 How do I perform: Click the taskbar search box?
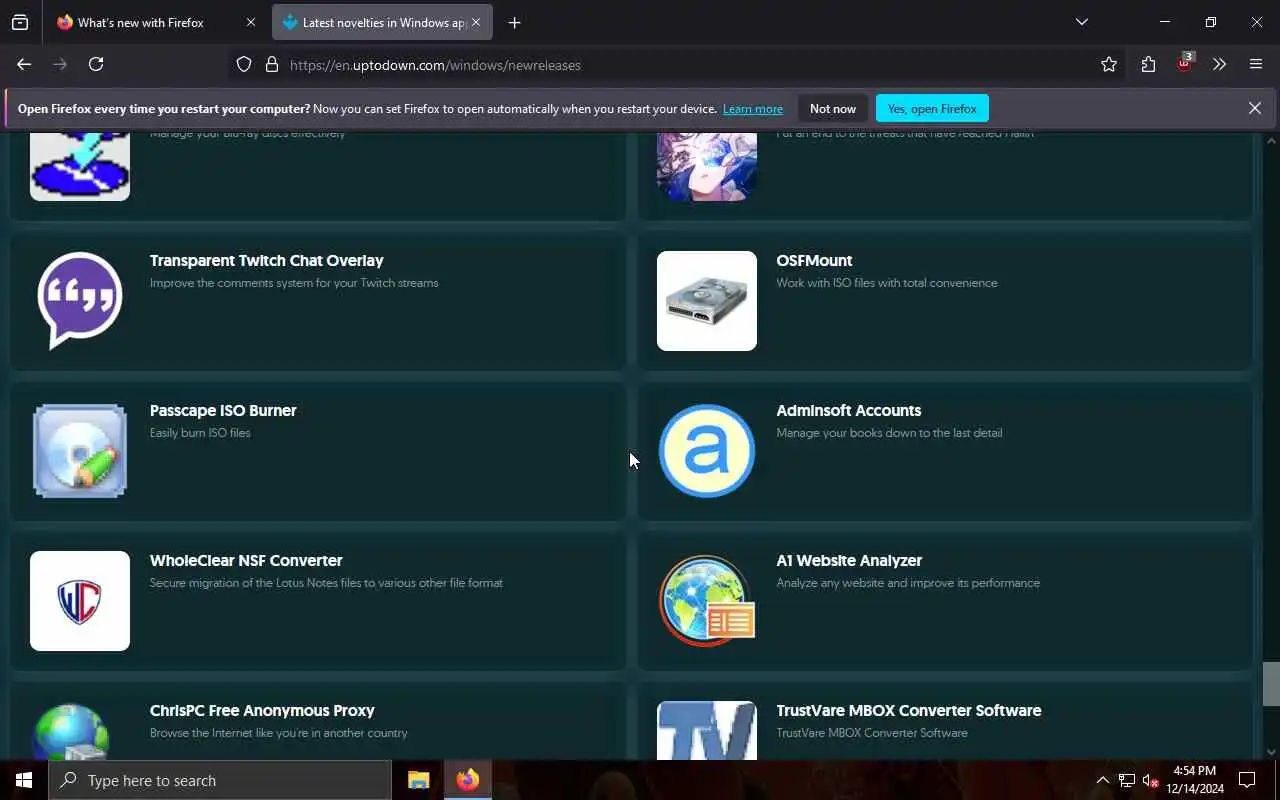click(220, 780)
